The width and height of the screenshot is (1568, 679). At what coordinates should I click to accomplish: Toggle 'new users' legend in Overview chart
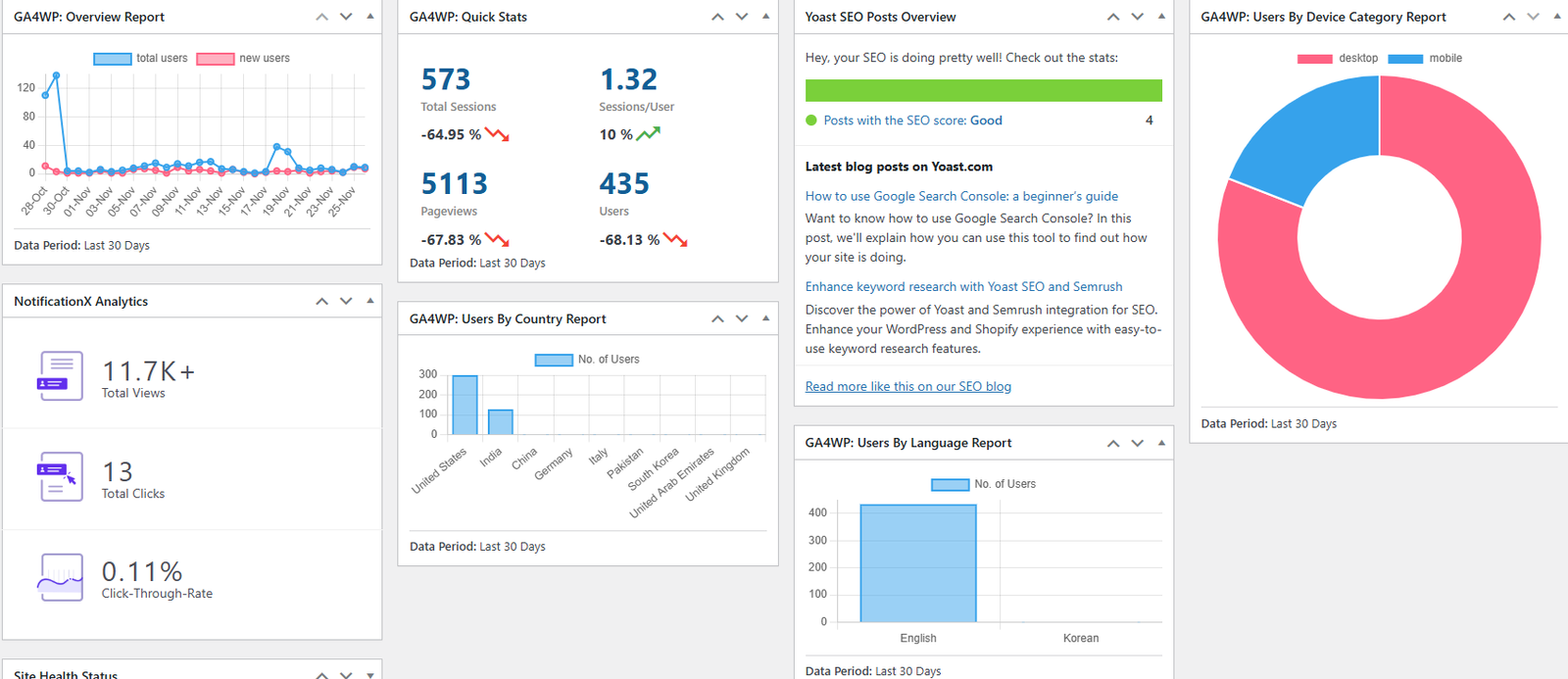[x=243, y=59]
